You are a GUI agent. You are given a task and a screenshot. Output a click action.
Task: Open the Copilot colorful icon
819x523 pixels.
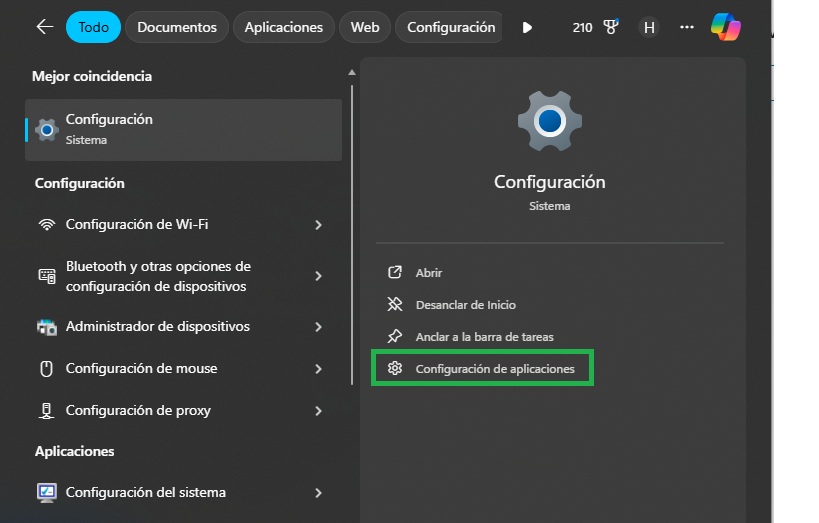point(726,27)
